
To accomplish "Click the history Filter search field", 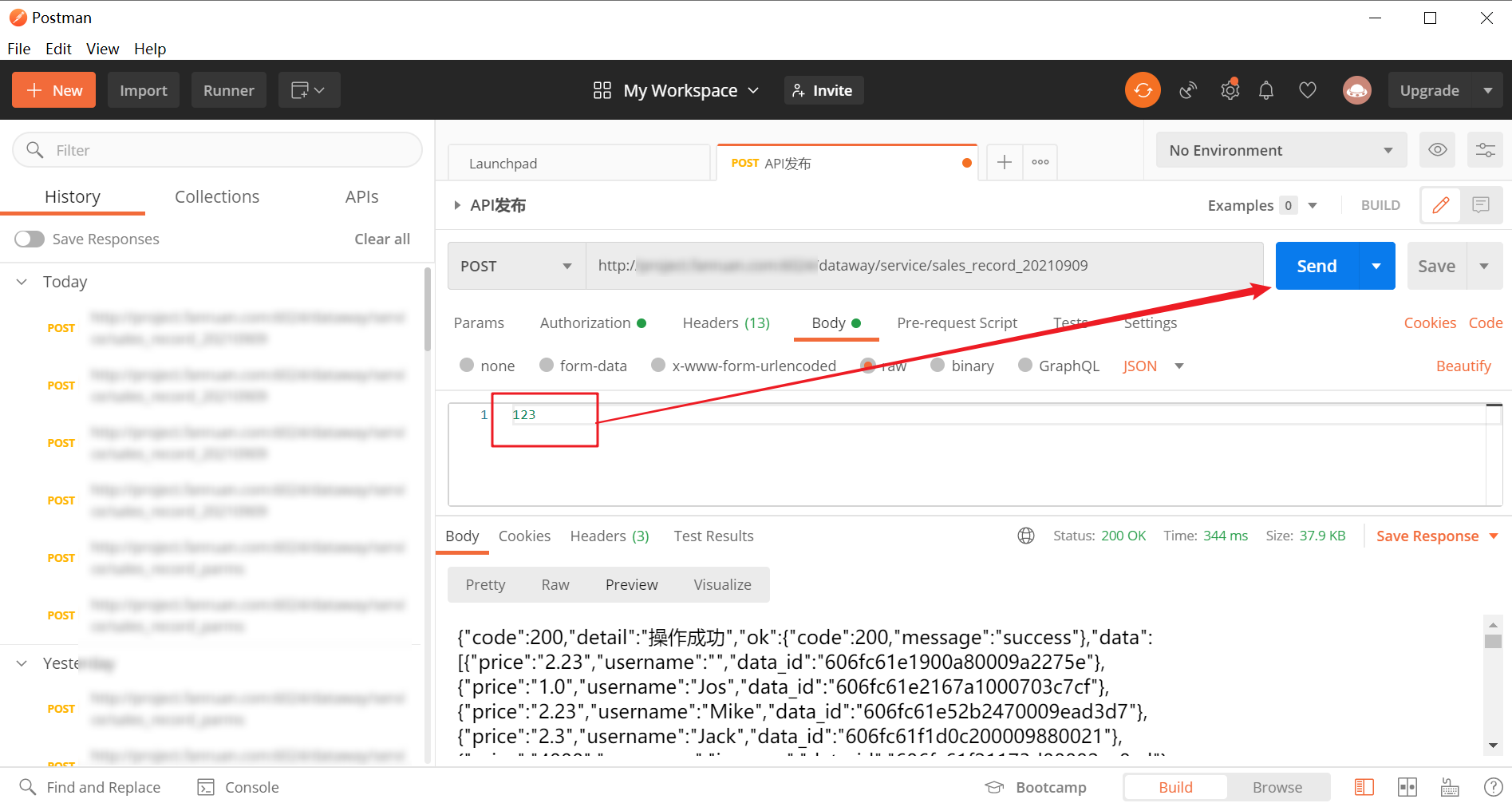I will pyautogui.click(x=217, y=150).
